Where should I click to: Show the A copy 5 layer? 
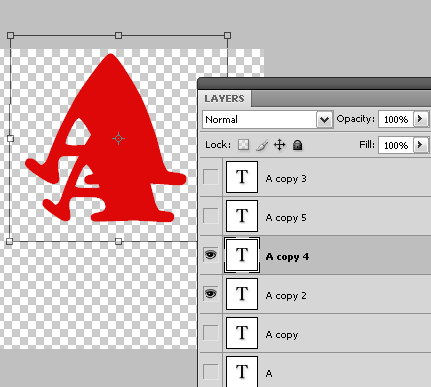pos(211,216)
